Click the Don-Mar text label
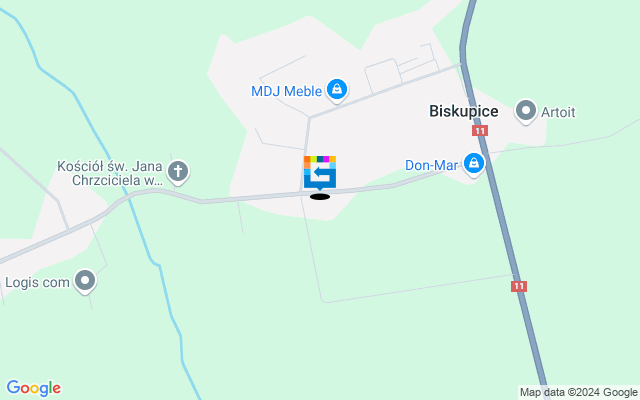Image resolution: width=640 pixels, height=400 pixels. tap(431, 165)
